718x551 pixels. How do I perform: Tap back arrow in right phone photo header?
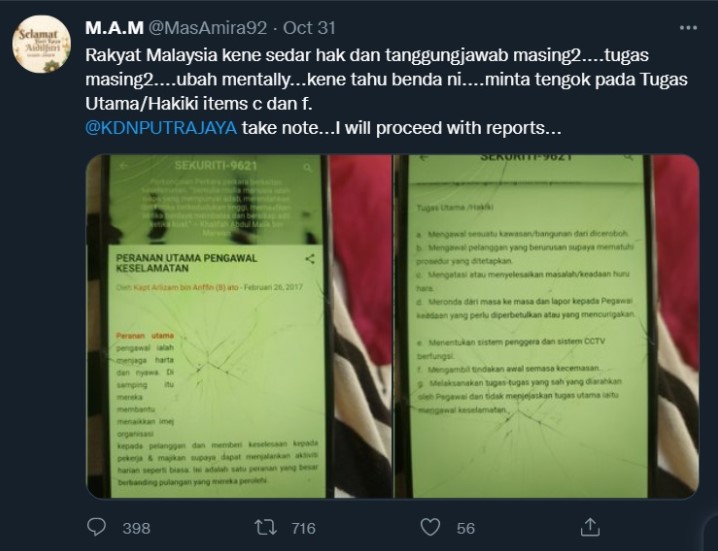[x=424, y=158]
